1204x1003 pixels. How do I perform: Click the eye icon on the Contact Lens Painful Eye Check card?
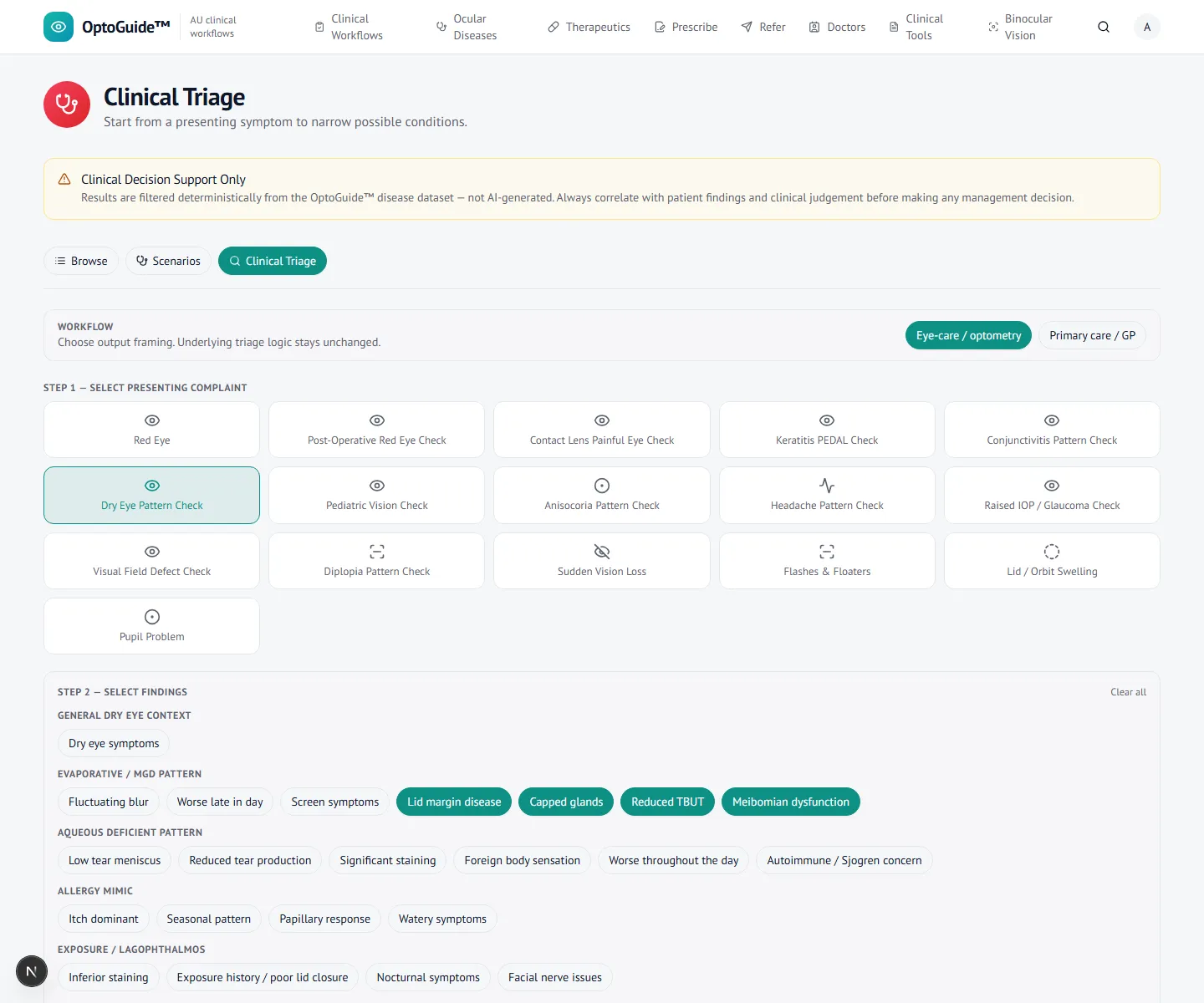click(602, 420)
